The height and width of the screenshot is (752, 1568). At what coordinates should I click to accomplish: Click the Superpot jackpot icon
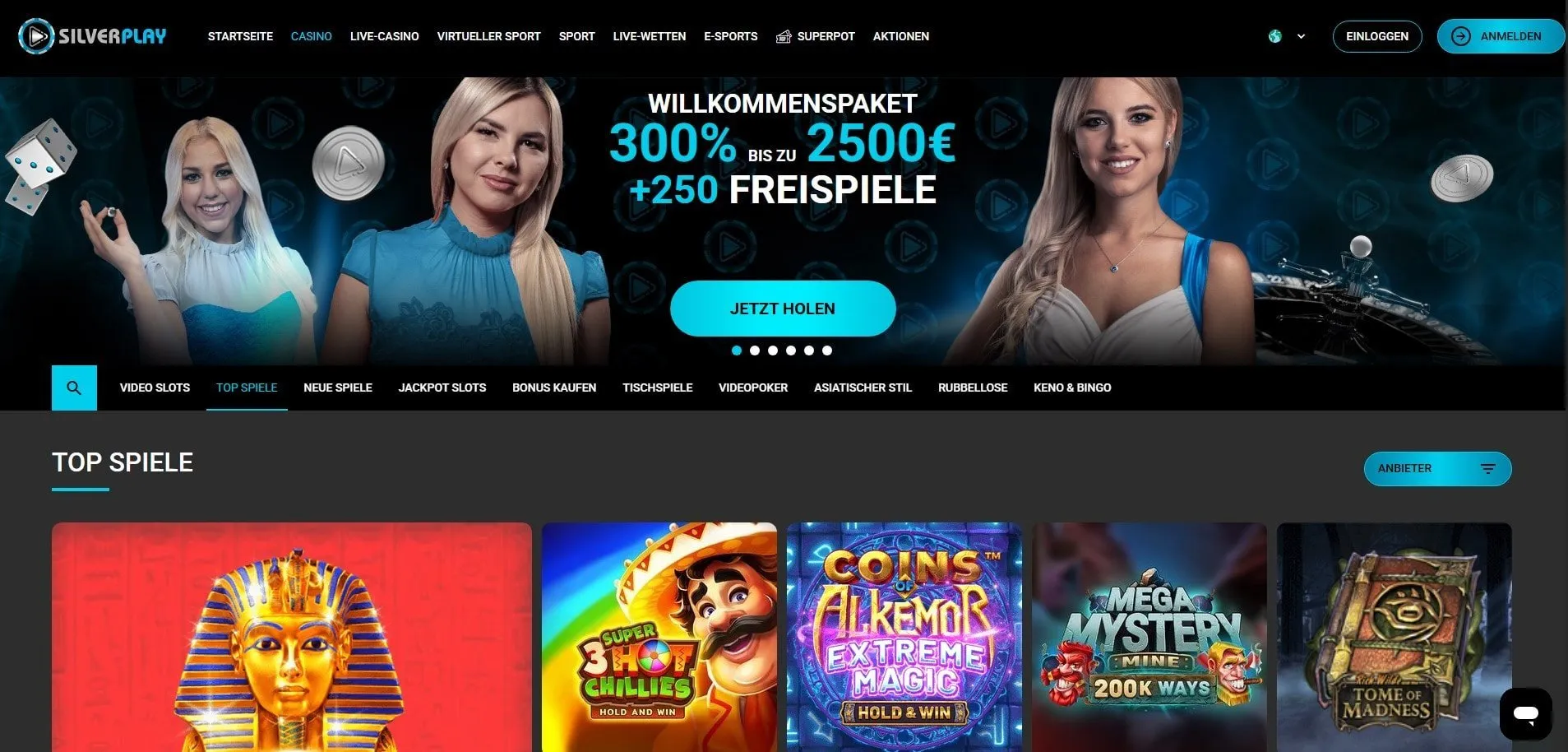tap(784, 36)
